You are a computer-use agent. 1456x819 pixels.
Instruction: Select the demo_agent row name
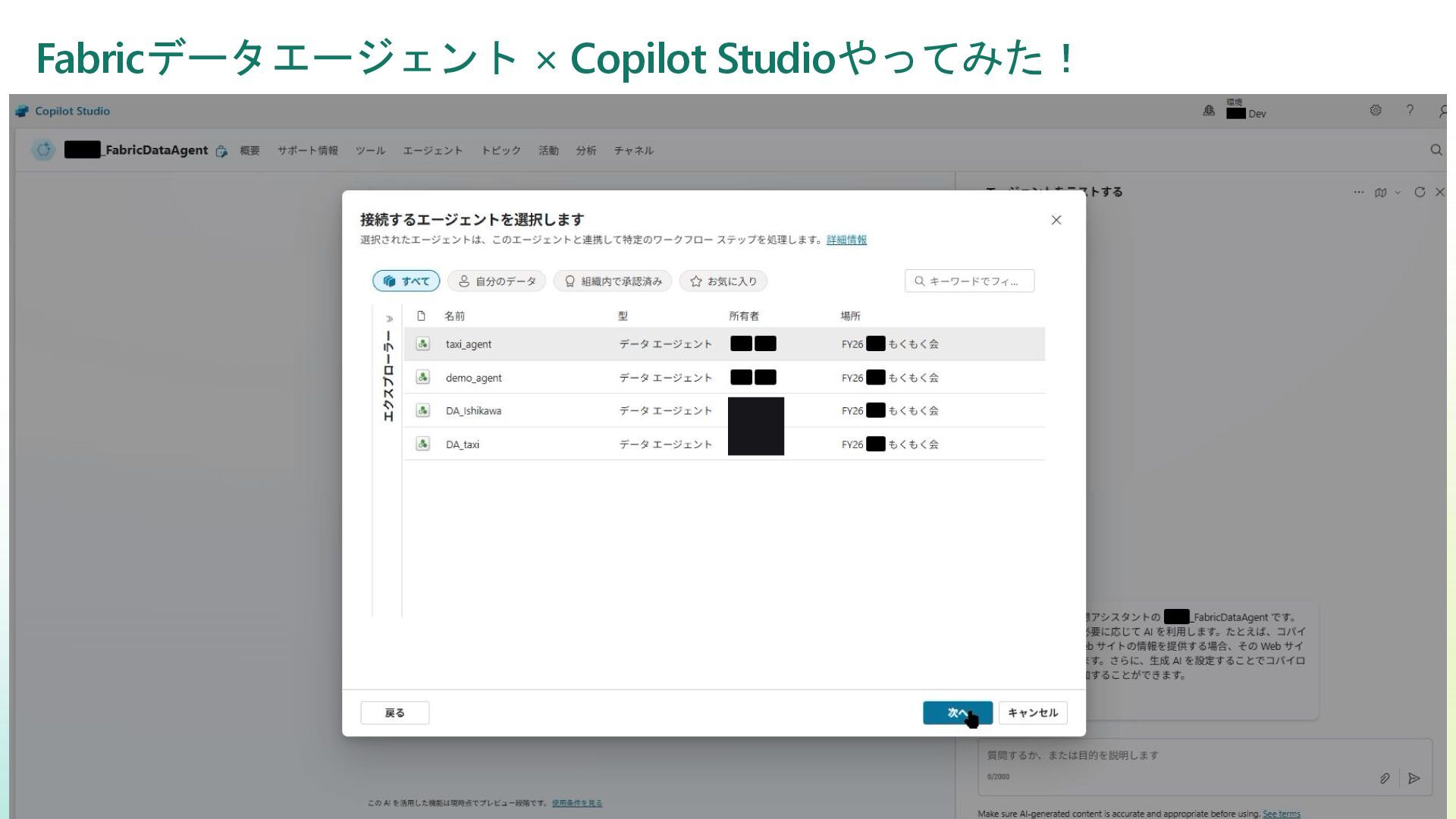pos(473,378)
